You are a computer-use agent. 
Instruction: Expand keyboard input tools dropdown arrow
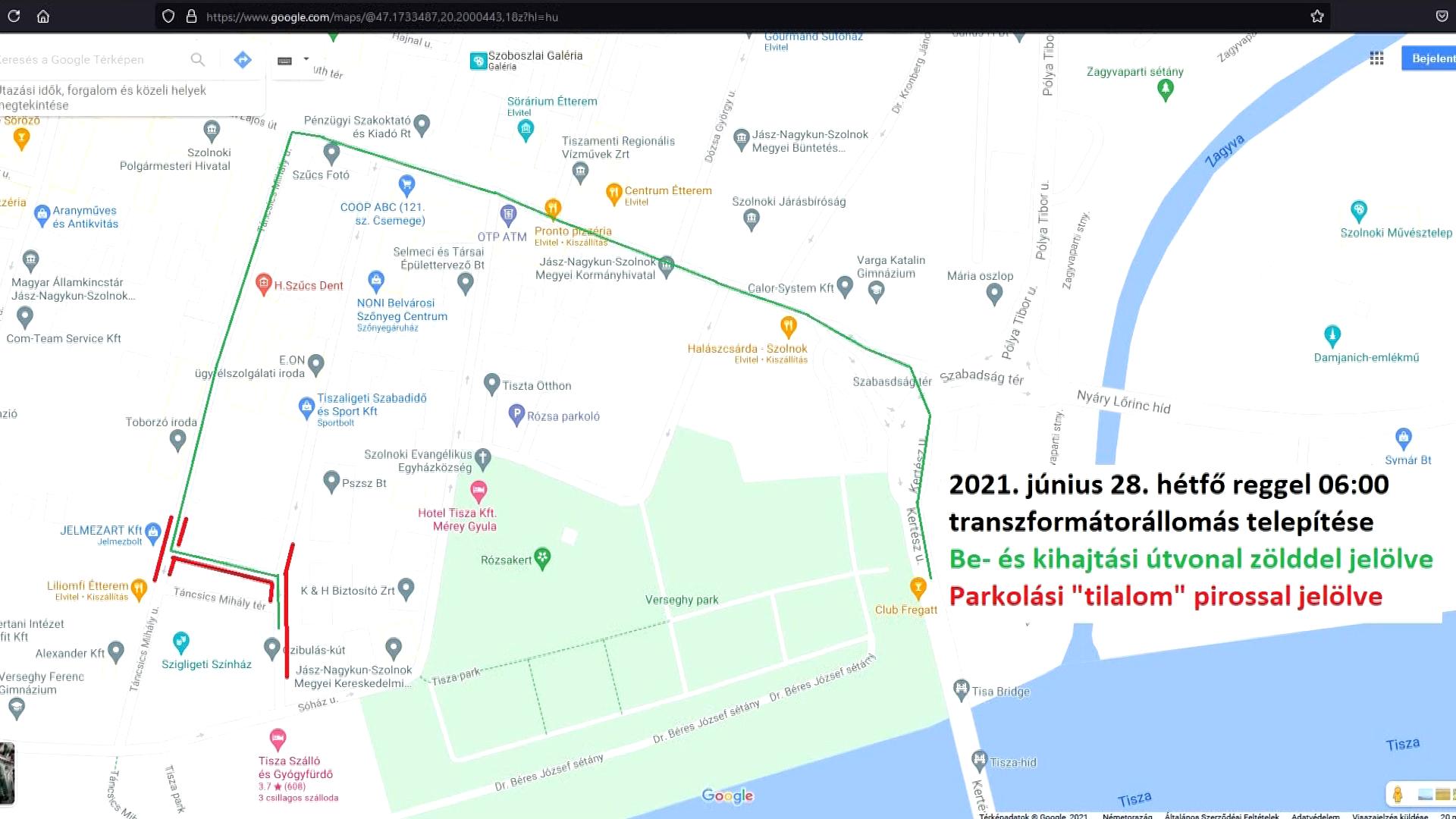click(x=306, y=59)
